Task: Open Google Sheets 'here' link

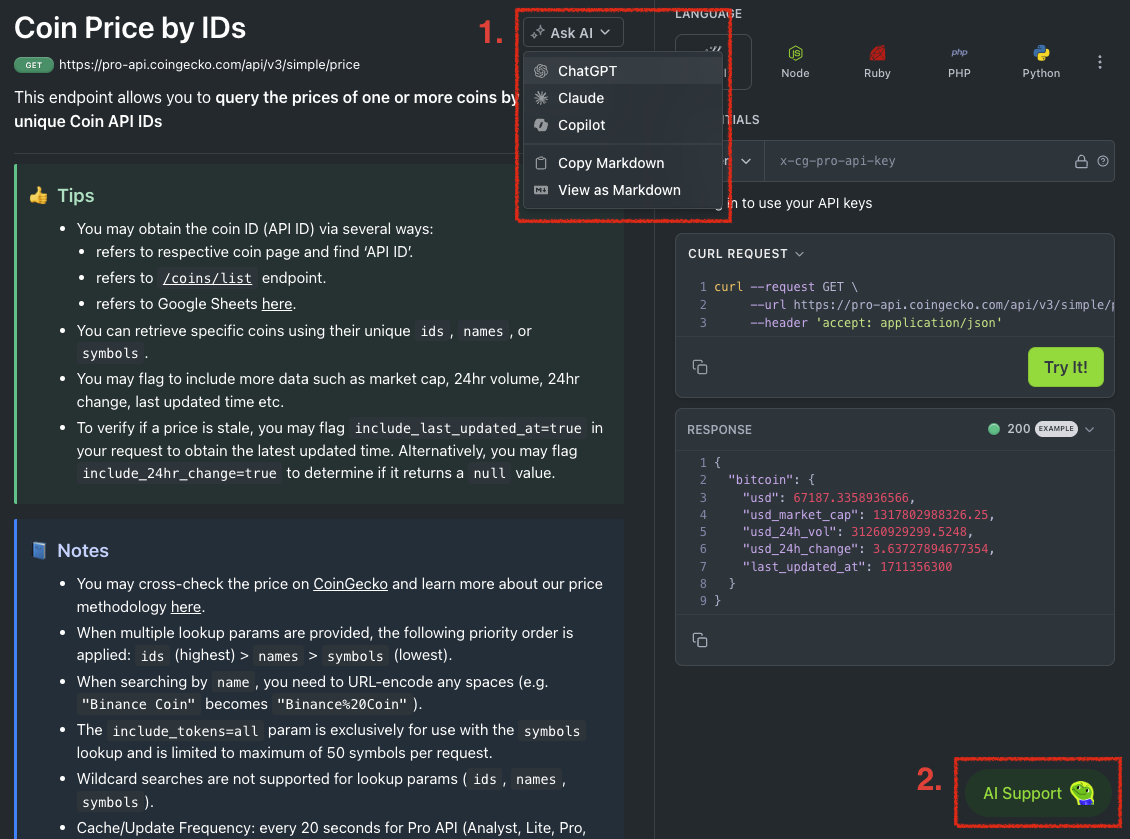Action: click(277, 304)
